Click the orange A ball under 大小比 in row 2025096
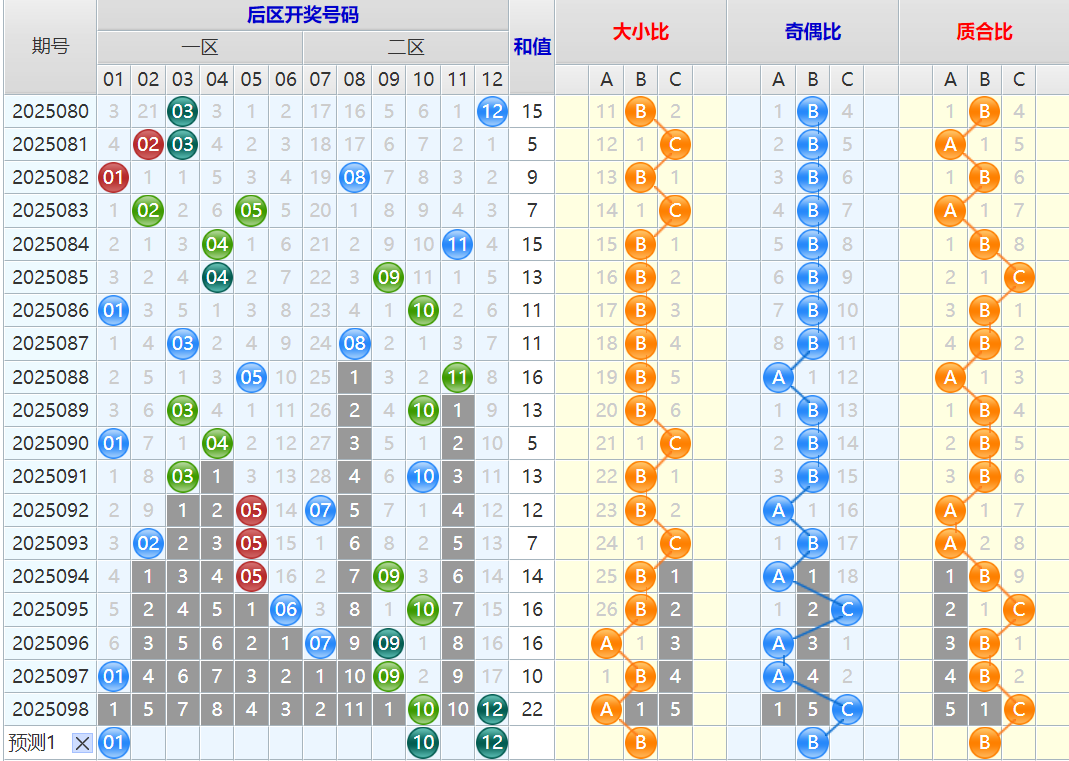The height and width of the screenshot is (761, 1069). tap(606, 643)
